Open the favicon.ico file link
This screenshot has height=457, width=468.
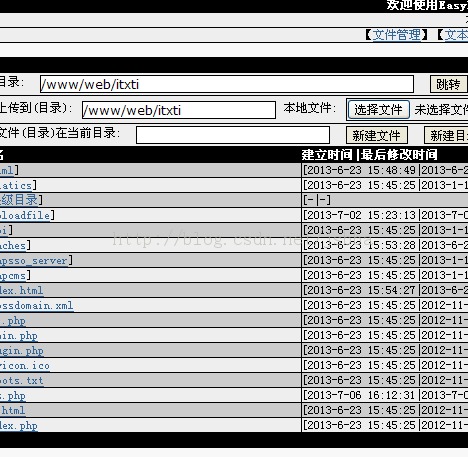point(25,365)
